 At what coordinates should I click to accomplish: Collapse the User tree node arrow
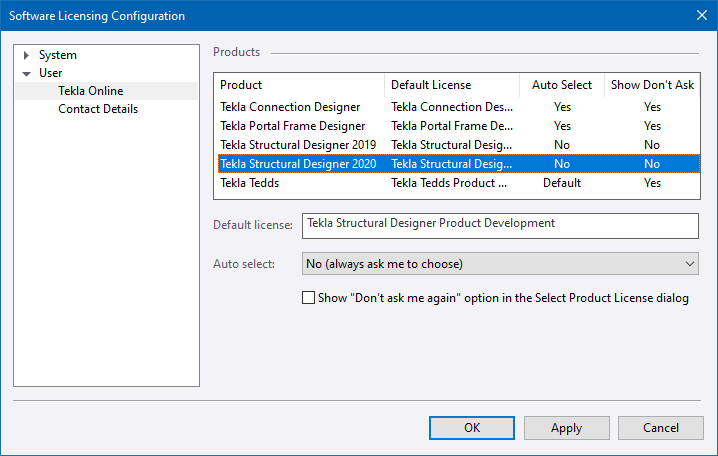[x=27, y=74]
